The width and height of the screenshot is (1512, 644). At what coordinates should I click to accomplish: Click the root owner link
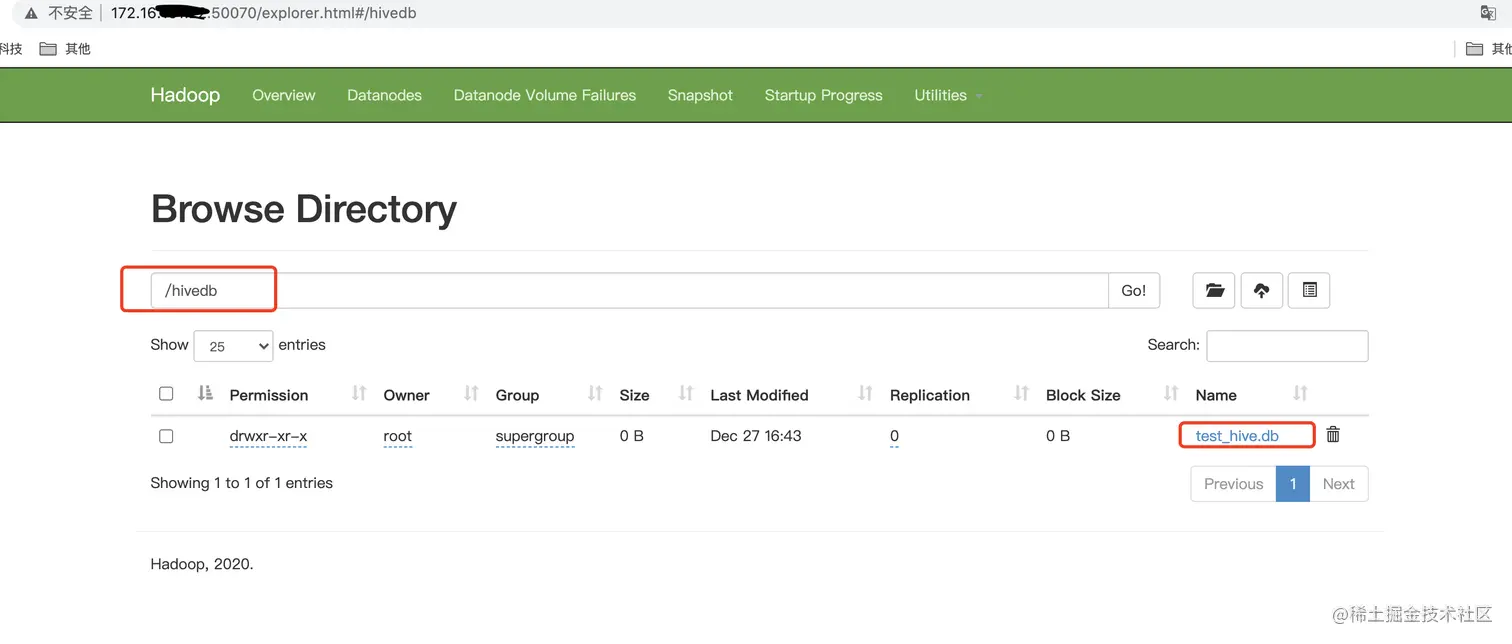(x=397, y=436)
